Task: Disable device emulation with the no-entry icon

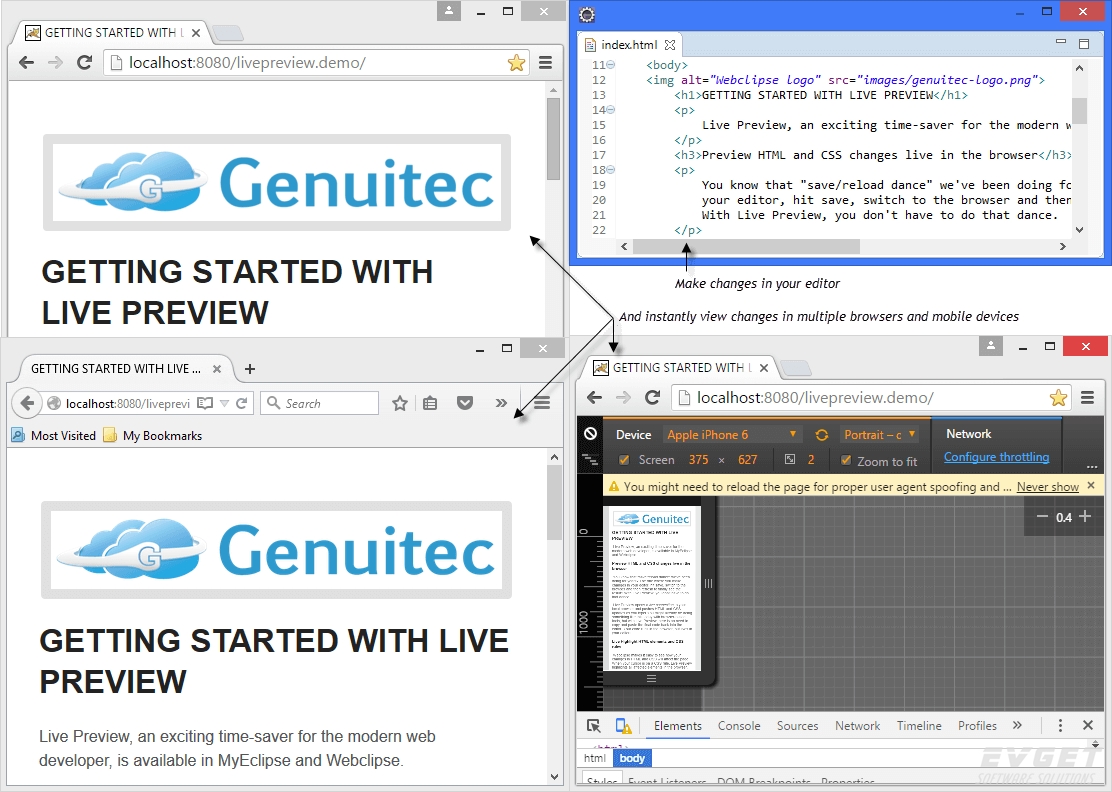Action: coord(590,434)
